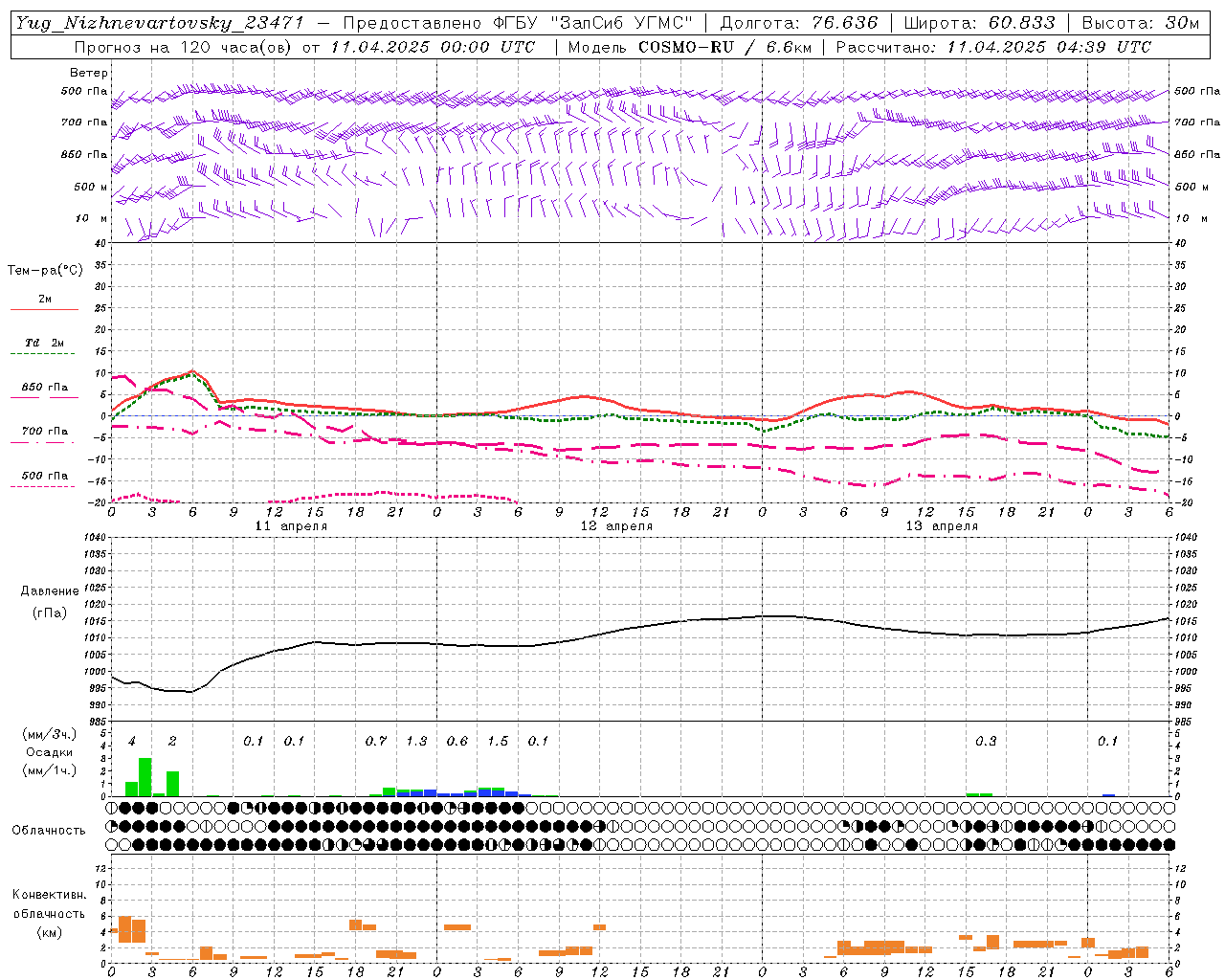Click the Тем-ра(°C) temperature panel label

tap(45, 270)
